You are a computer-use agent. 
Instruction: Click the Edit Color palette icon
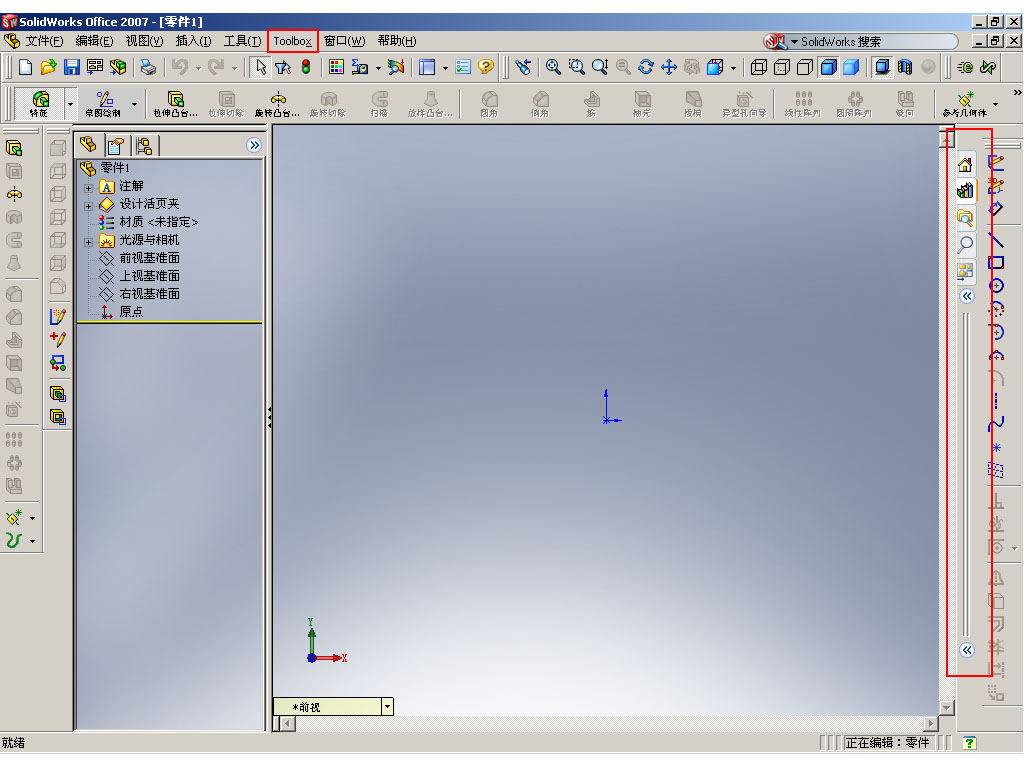point(336,67)
